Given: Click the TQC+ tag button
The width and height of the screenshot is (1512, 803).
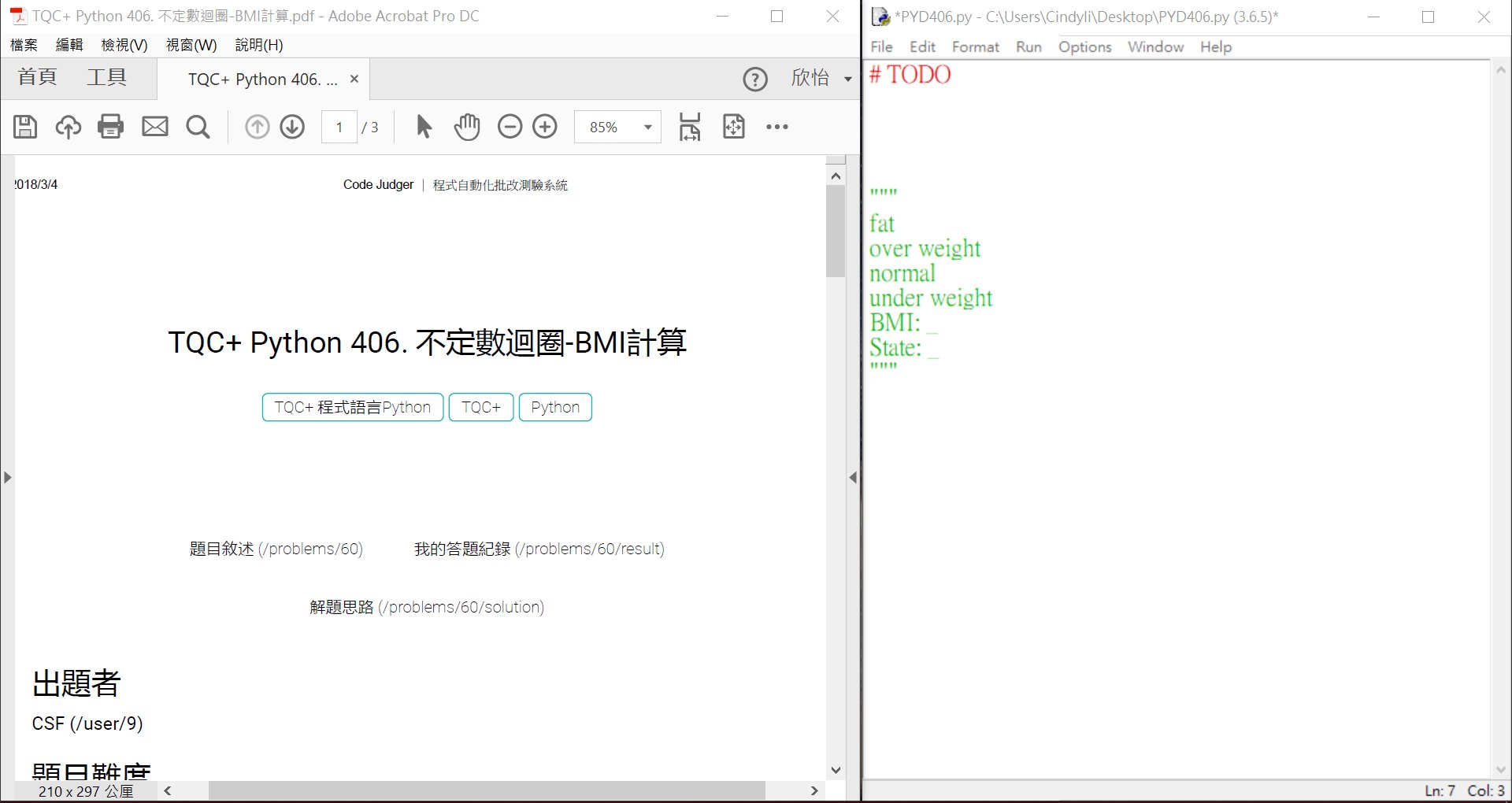Looking at the screenshot, I should [481, 407].
